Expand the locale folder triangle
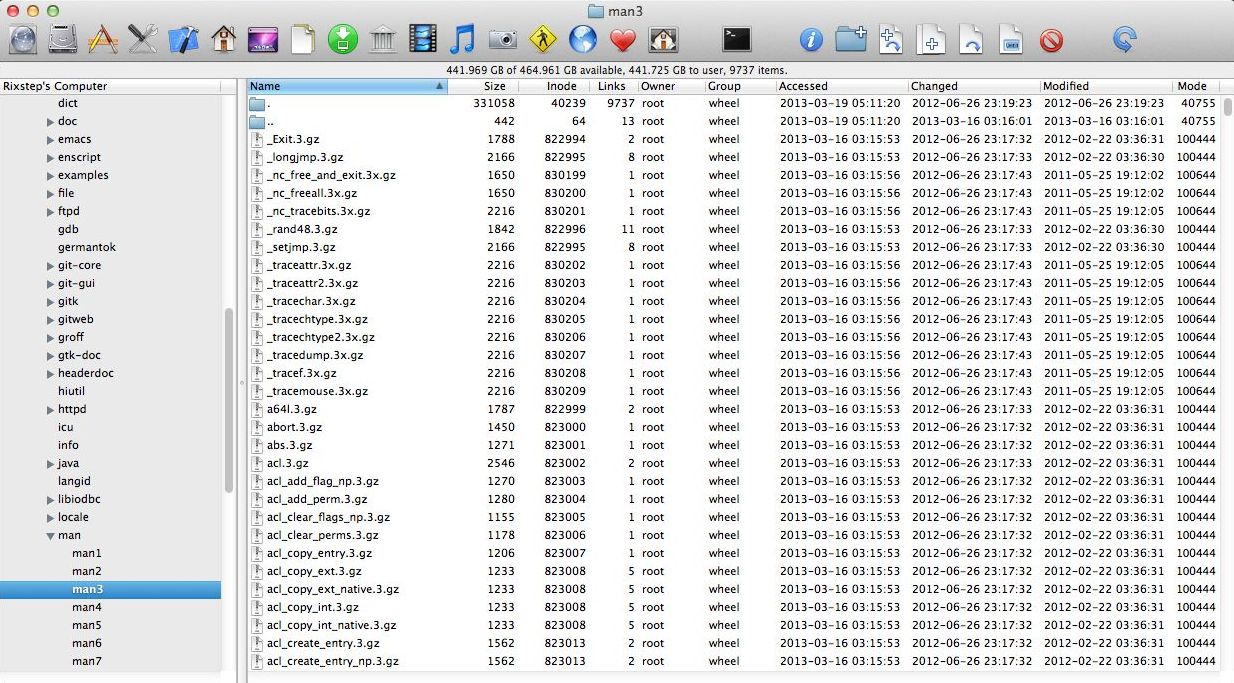 click(x=50, y=518)
